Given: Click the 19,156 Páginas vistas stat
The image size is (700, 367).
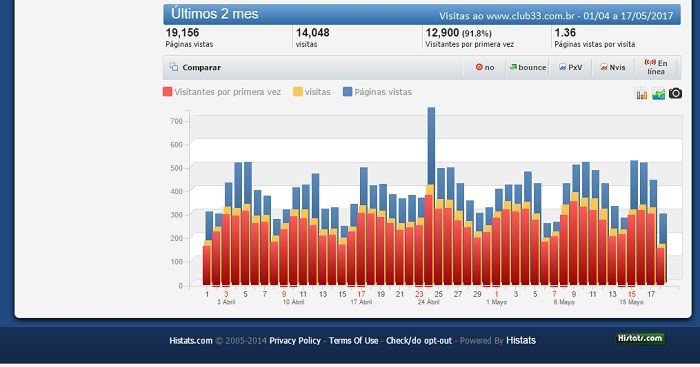Looking at the screenshot, I should coord(189,38).
